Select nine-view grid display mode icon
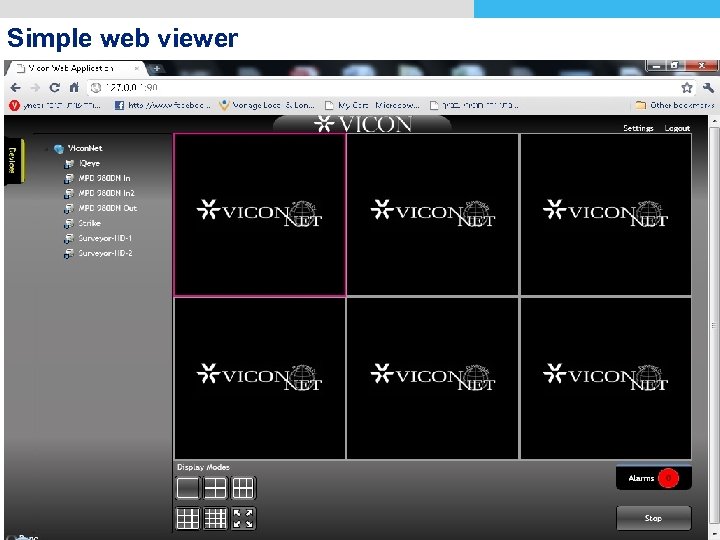The width and height of the screenshot is (720, 540). pos(187,518)
